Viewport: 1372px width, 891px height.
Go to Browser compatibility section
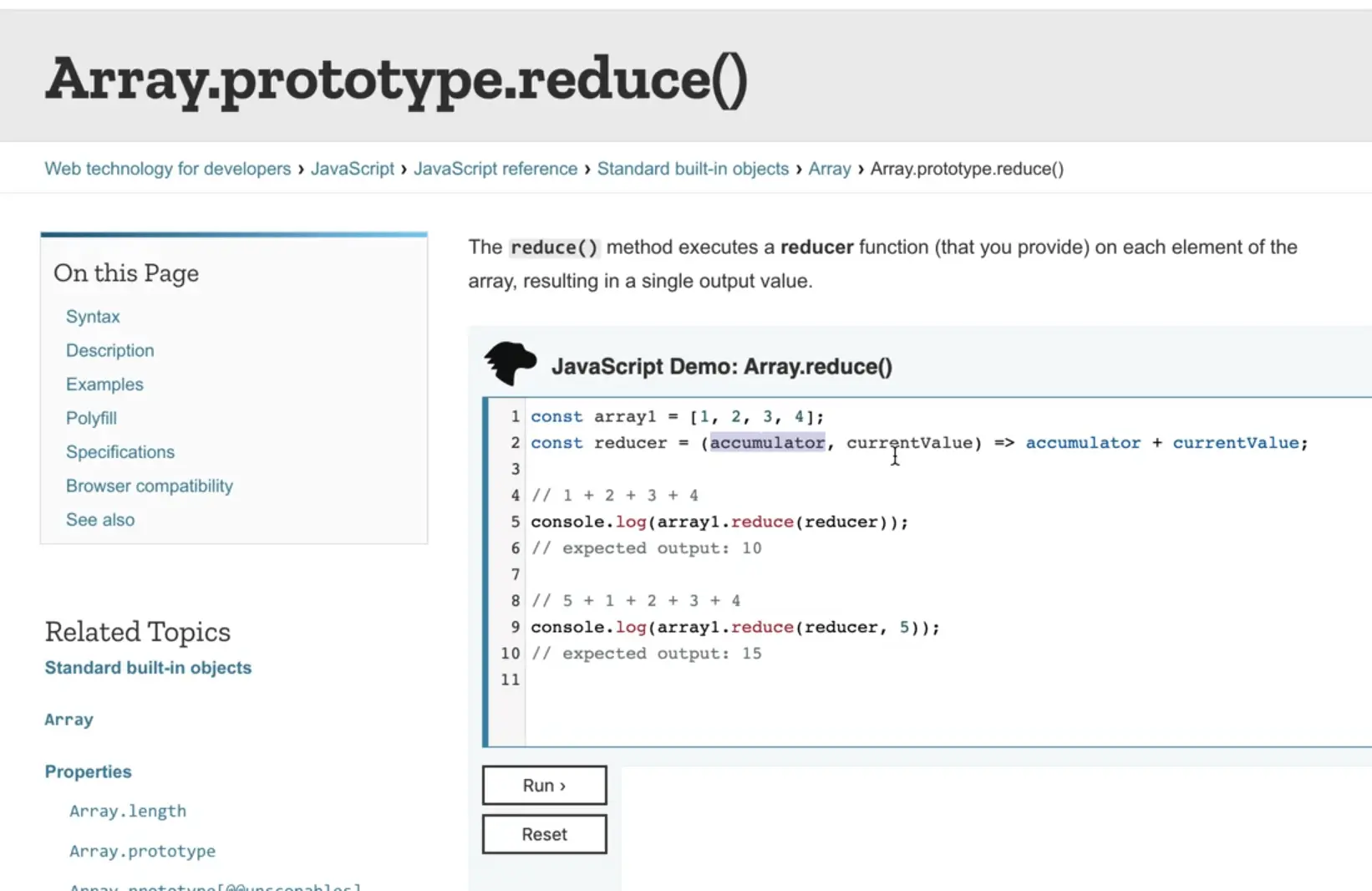point(149,486)
